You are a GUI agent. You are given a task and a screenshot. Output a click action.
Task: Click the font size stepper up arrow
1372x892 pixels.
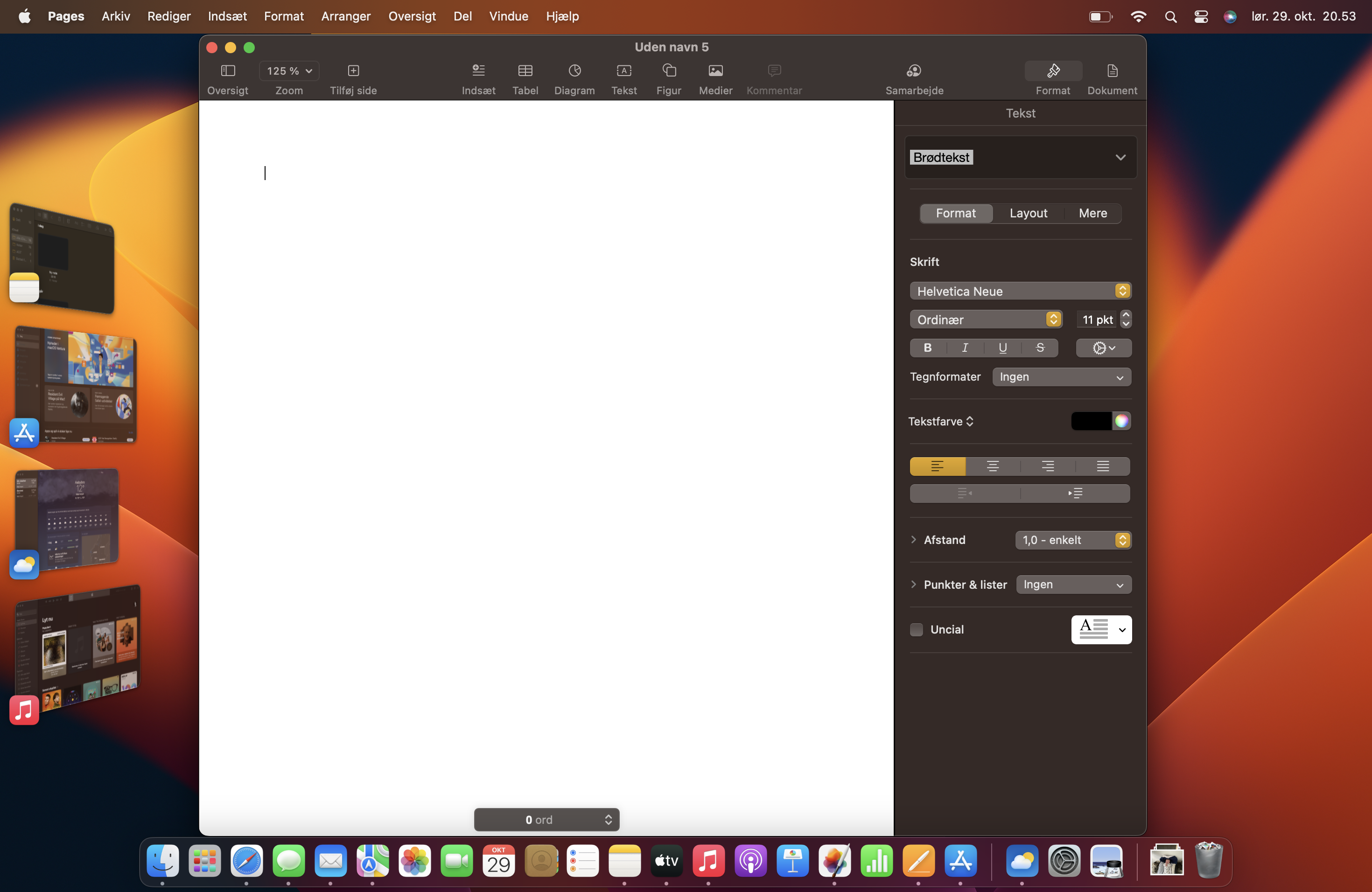click(1126, 314)
